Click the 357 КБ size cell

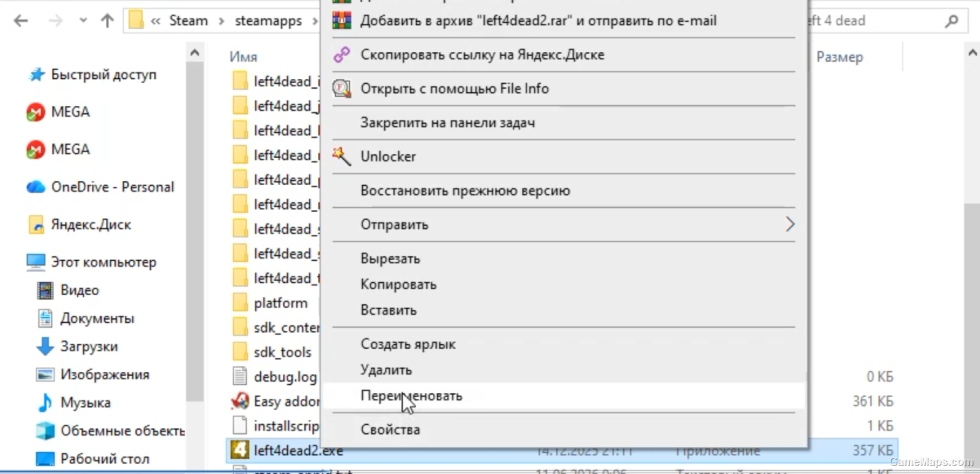click(x=872, y=451)
